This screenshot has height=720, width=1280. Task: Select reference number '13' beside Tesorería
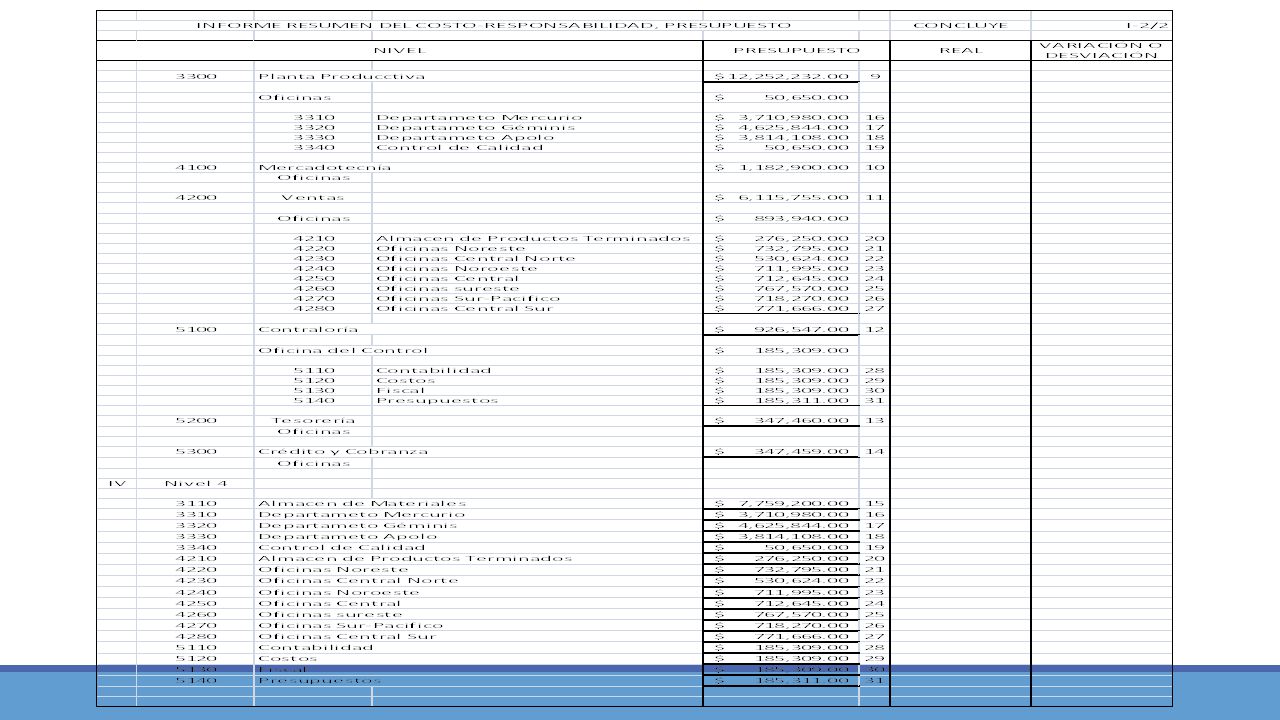tap(875, 420)
